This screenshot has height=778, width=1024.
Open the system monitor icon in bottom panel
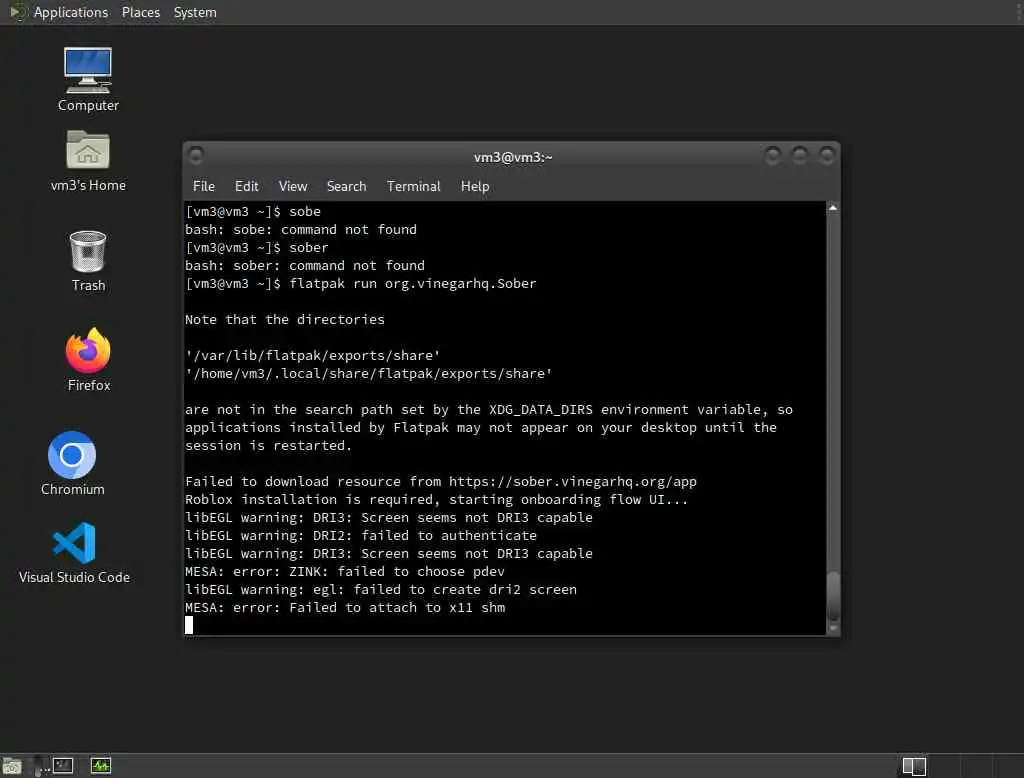click(101, 766)
